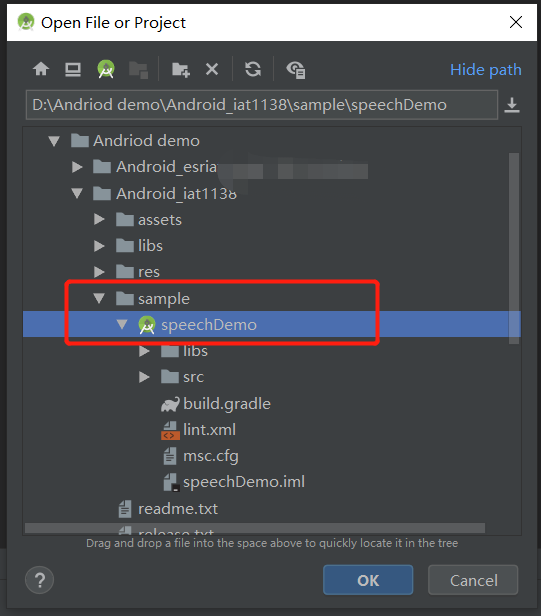541x616 pixels.
Task: Open recent paths history arrow icon
Action: coord(512,105)
